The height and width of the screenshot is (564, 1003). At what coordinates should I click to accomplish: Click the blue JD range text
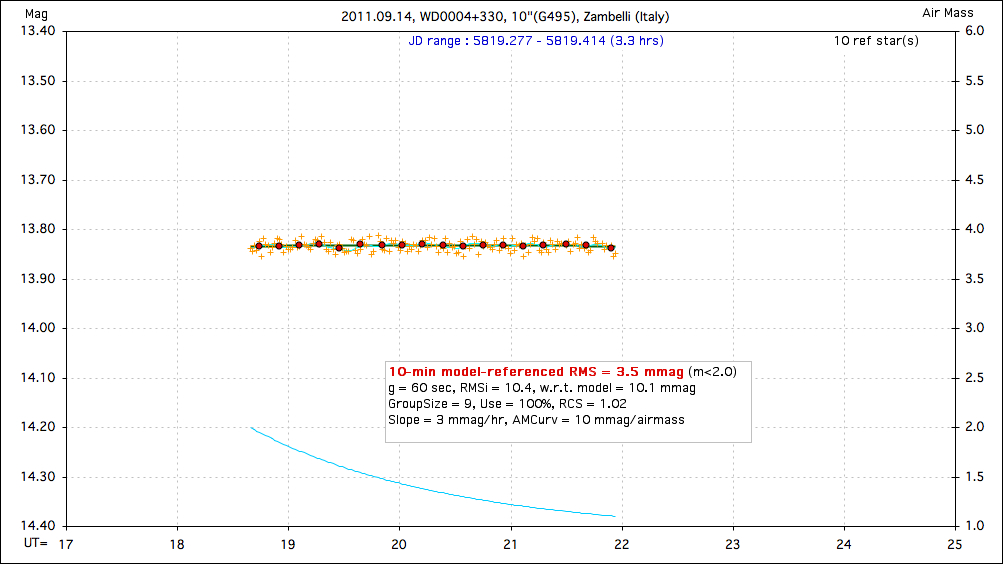(536, 41)
